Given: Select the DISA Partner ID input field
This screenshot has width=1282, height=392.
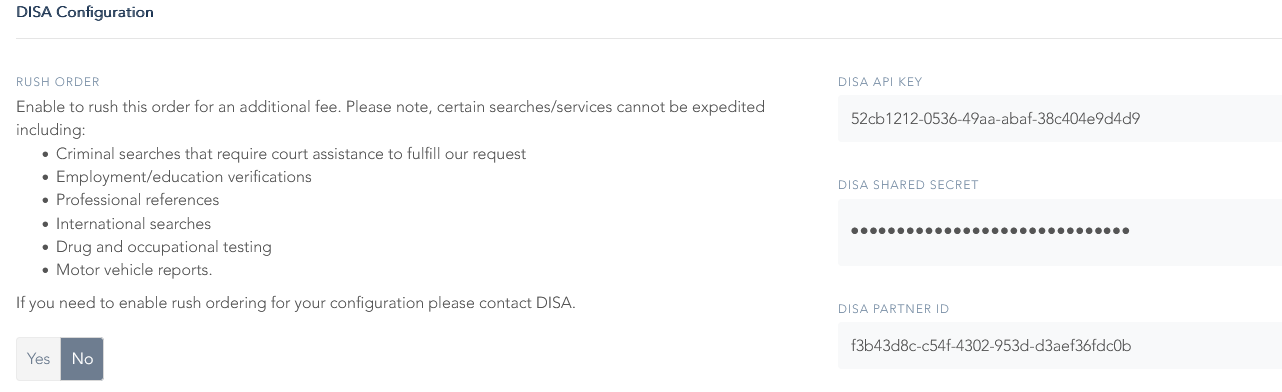Looking at the screenshot, I should pos(1060,346).
